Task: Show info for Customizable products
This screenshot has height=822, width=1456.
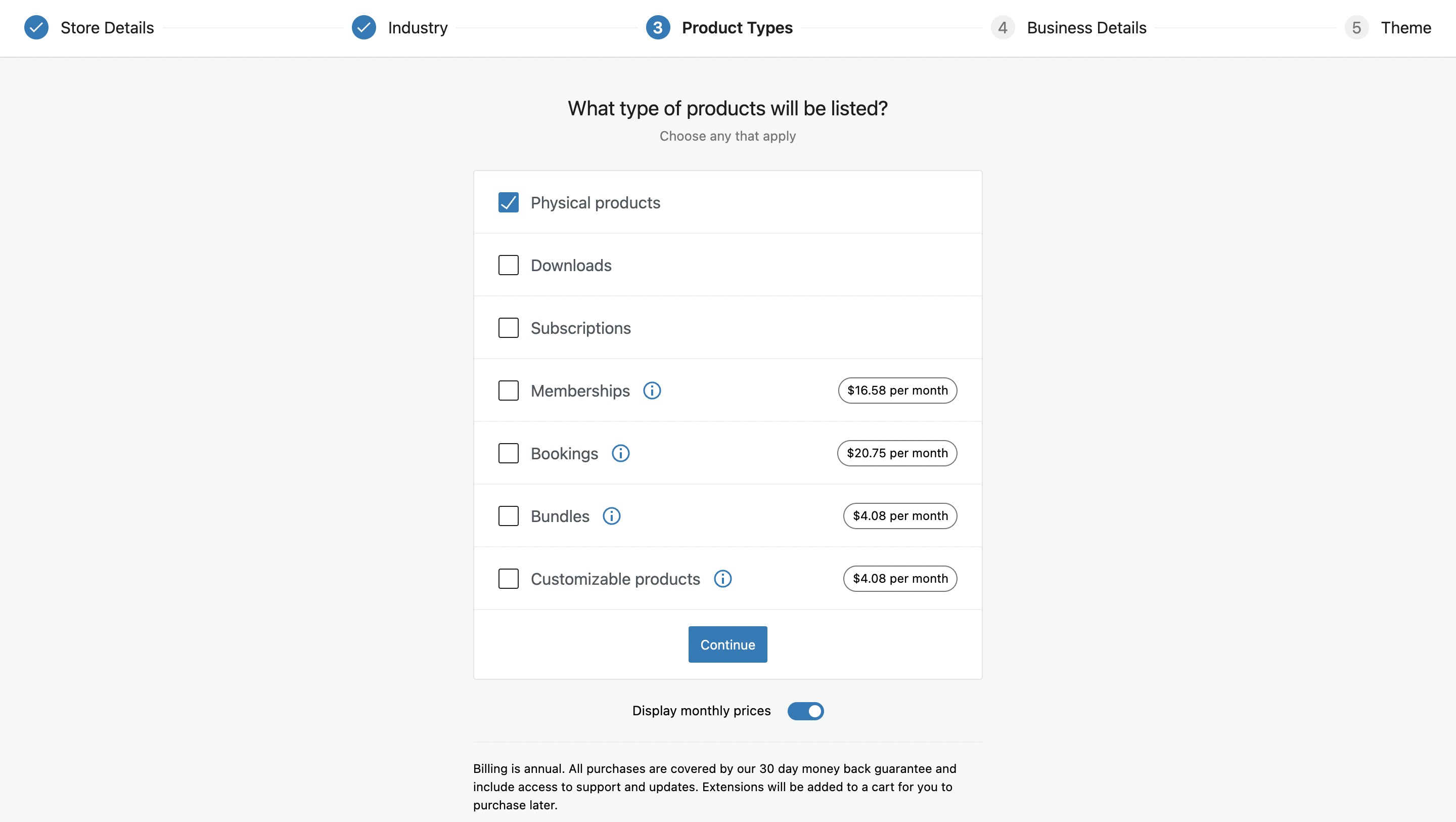Action: click(722, 579)
